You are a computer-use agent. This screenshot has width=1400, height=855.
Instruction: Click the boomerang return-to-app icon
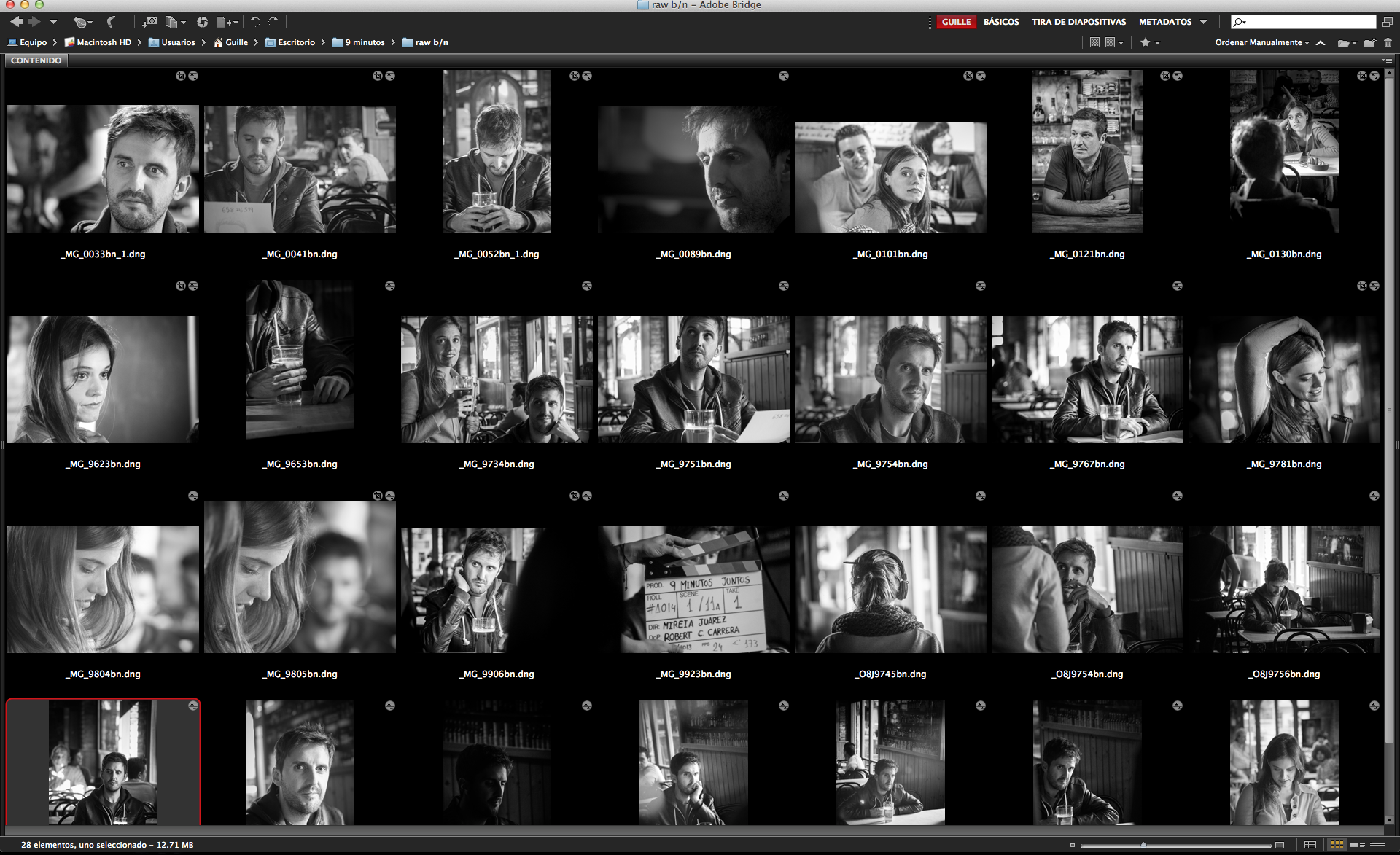click(111, 22)
